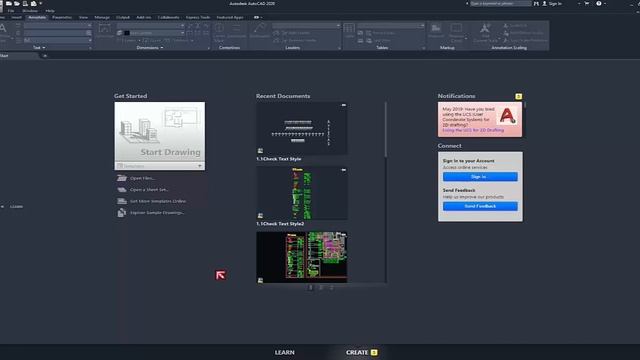Click Explore Sample Drawings link
Image resolution: width=640 pixels, height=360 pixels.
coord(157,212)
